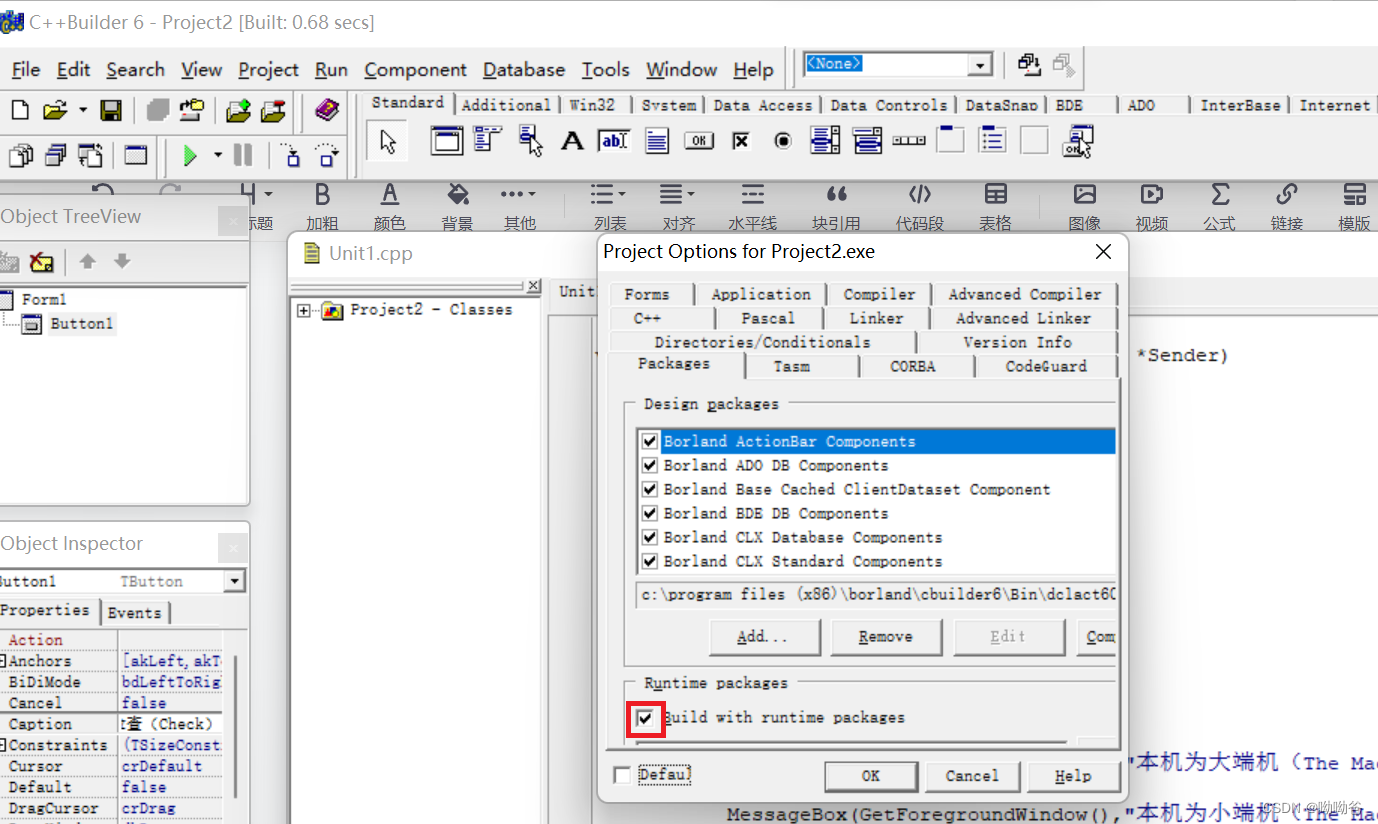
Task: Select the Memo component icon
Action: 656,141
